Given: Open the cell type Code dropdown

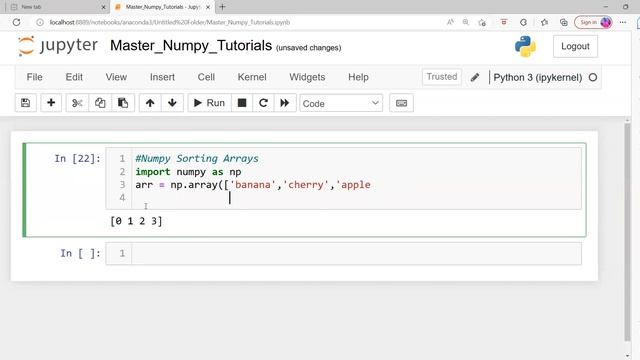Looking at the screenshot, I should click(x=341, y=103).
